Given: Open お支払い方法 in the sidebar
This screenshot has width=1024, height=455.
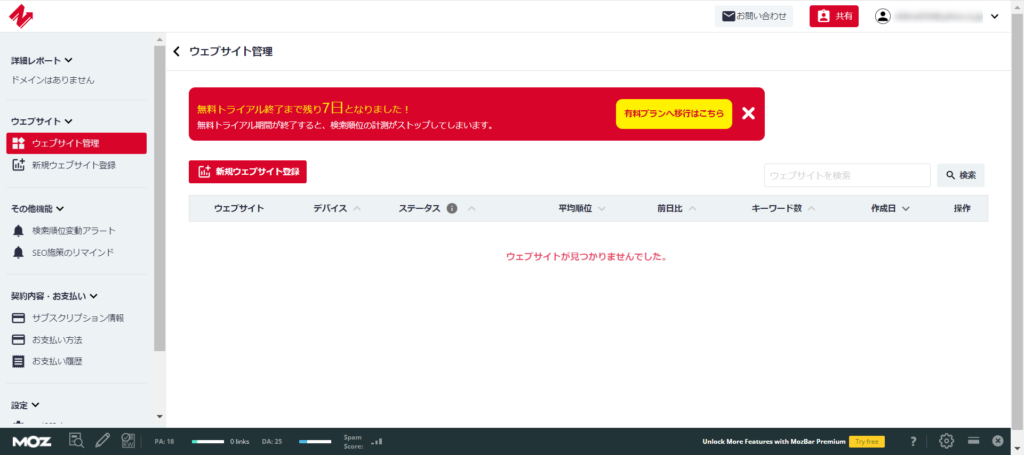Looking at the screenshot, I should [x=57, y=339].
